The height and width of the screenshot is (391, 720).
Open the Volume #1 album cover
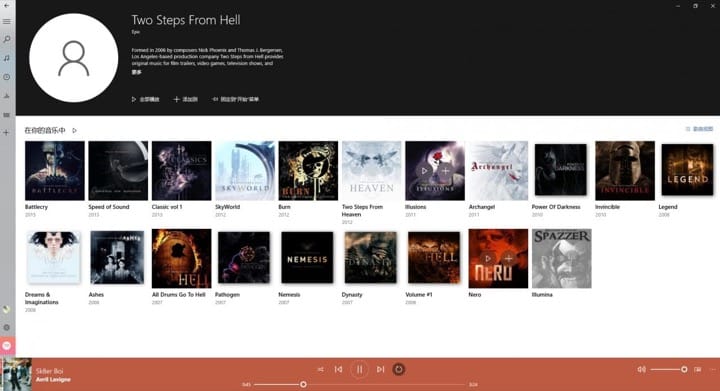[434, 257]
